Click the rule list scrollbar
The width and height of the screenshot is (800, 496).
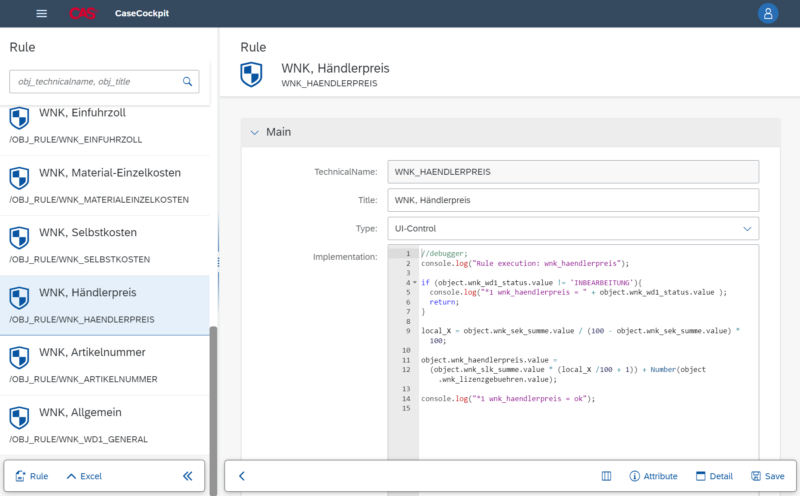pyautogui.click(x=213, y=410)
